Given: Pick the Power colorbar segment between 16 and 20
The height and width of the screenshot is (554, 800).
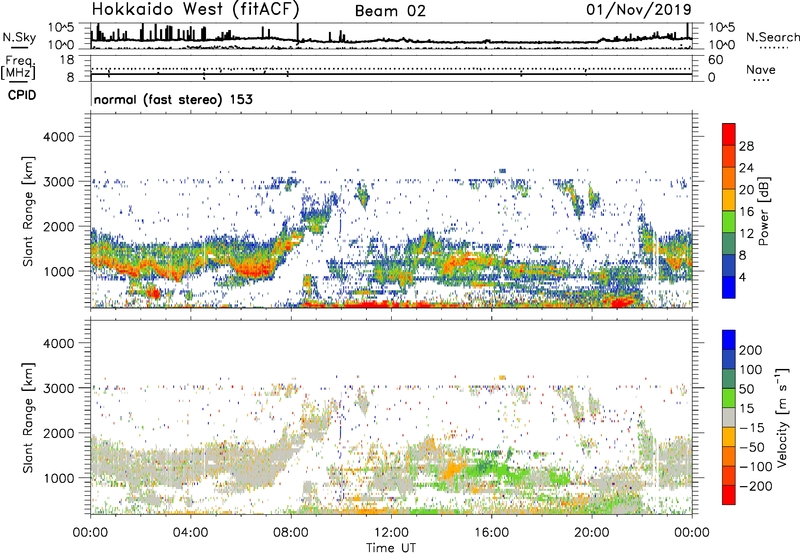Looking at the screenshot, I should 729,200.
